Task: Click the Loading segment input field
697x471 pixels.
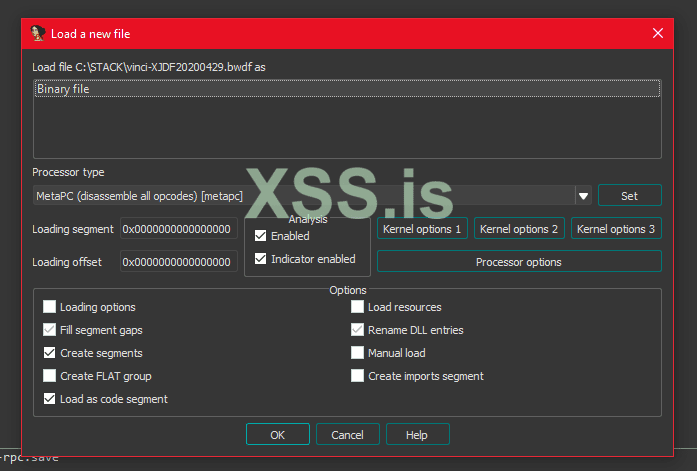Action: pos(179,229)
